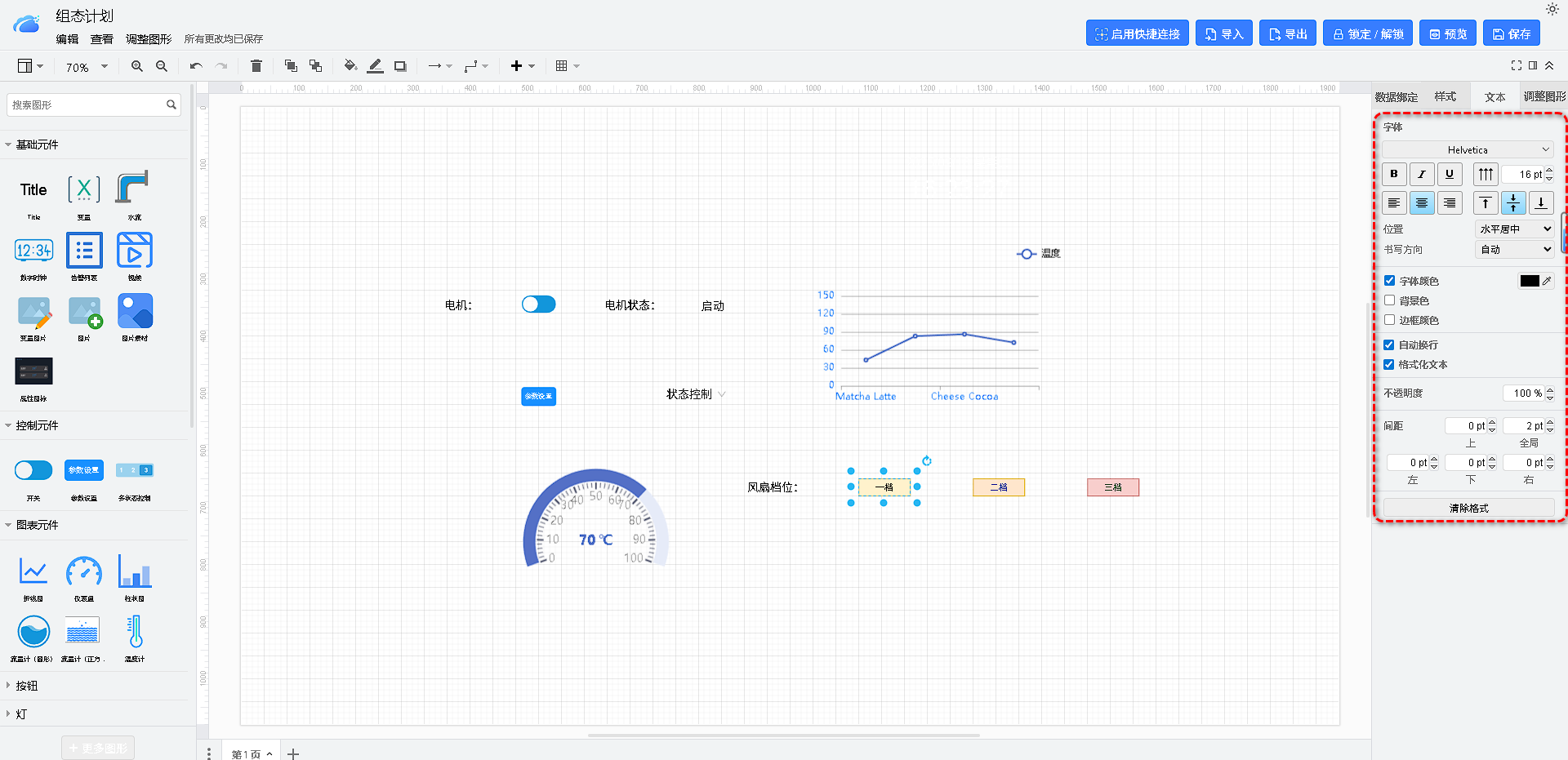Click the fill color bucket icon
1568x760 pixels.
tap(350, 66)
